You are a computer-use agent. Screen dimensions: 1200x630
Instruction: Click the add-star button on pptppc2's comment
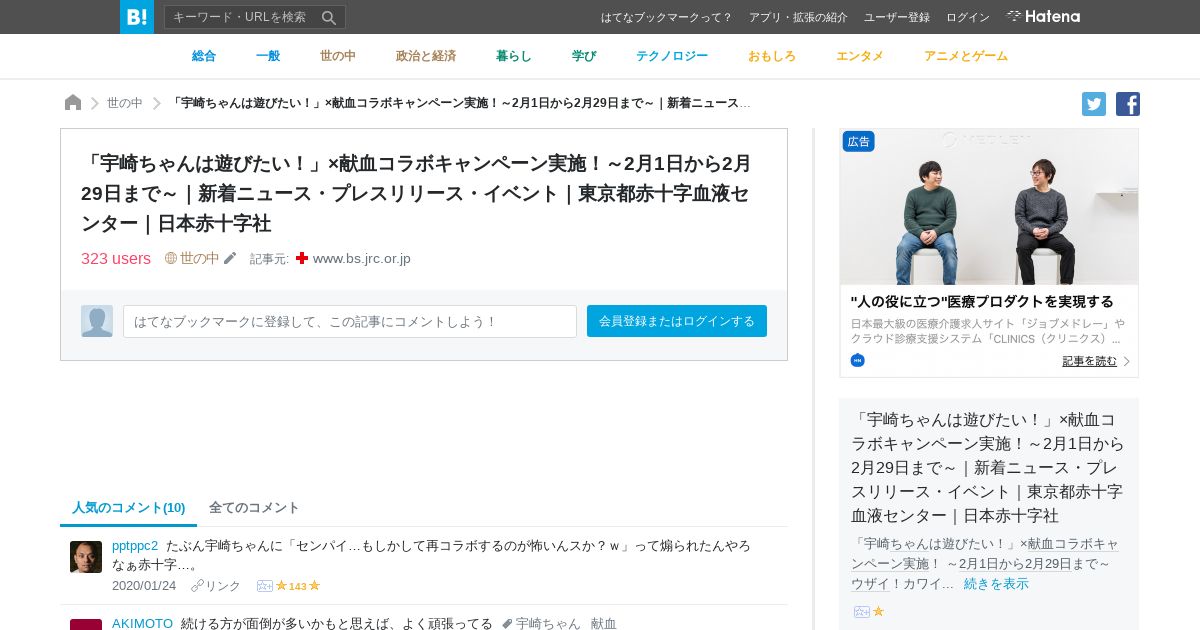tap(265, 586)
